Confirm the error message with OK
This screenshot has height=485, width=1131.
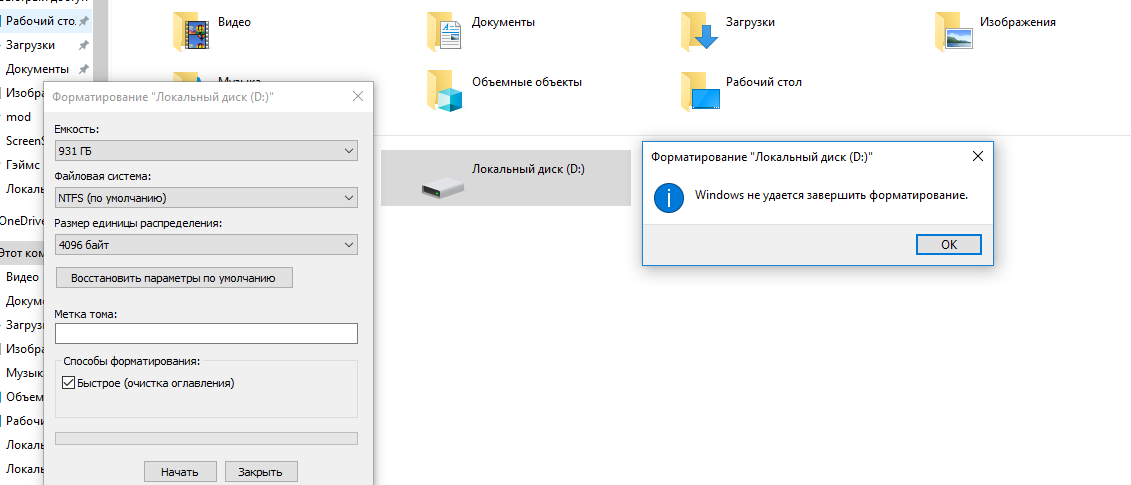(x=949, y=245)
